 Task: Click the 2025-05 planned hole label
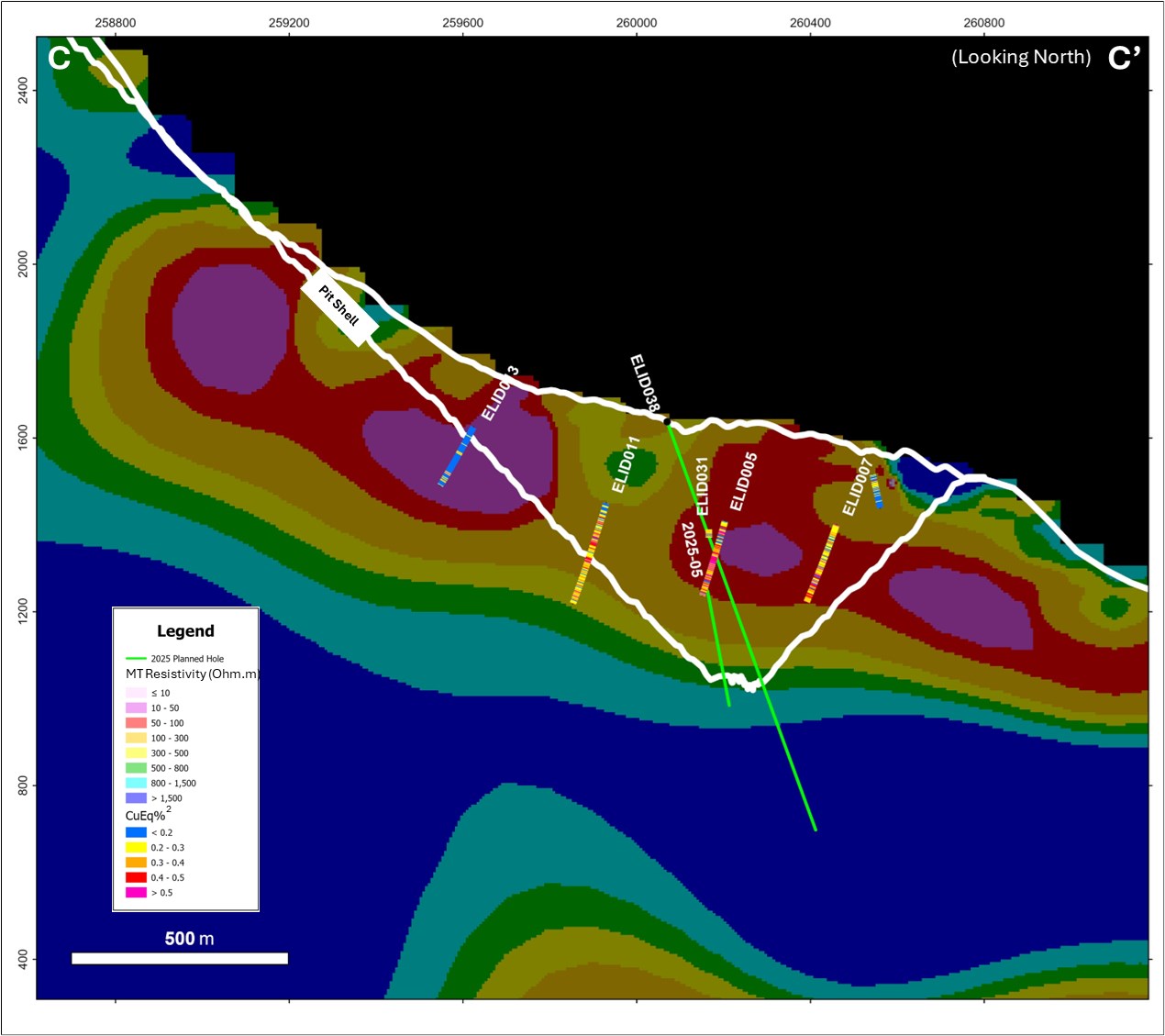691,551
